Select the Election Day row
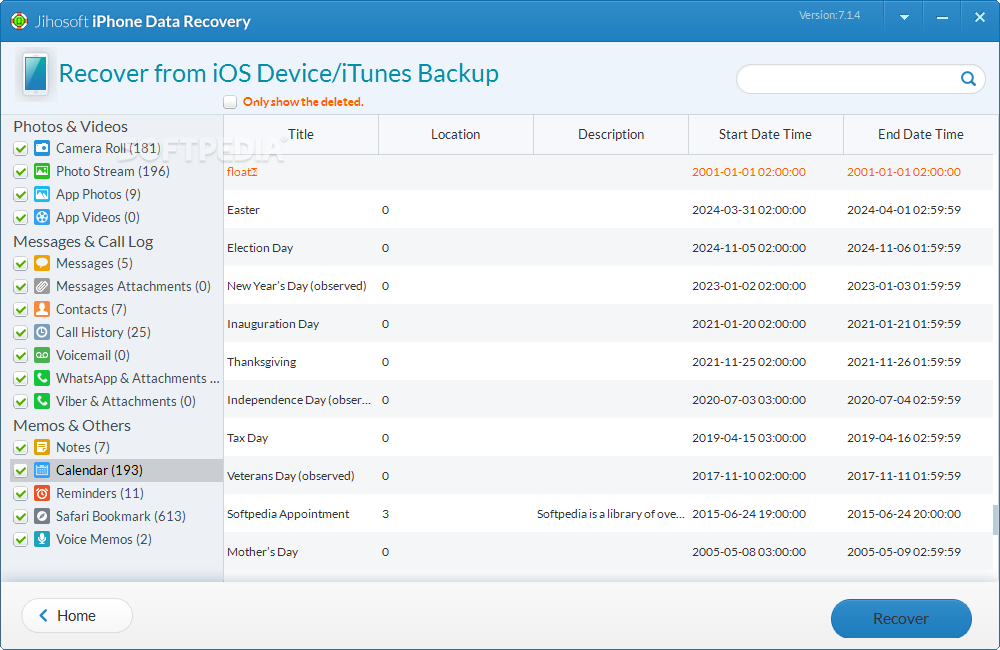The height and width of the screenshot is (650, 1000). 608,247
